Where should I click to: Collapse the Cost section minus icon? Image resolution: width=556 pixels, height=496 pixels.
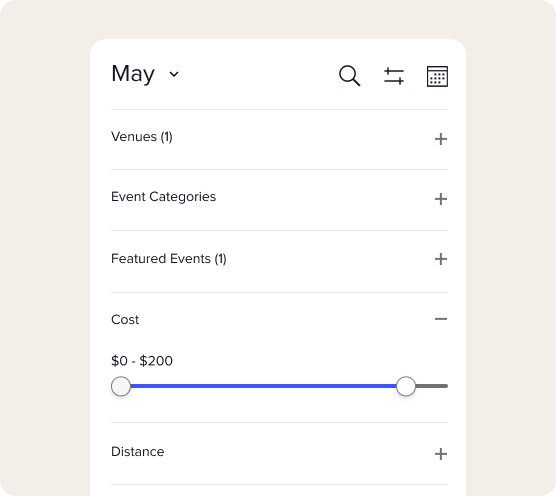(441, 319)
